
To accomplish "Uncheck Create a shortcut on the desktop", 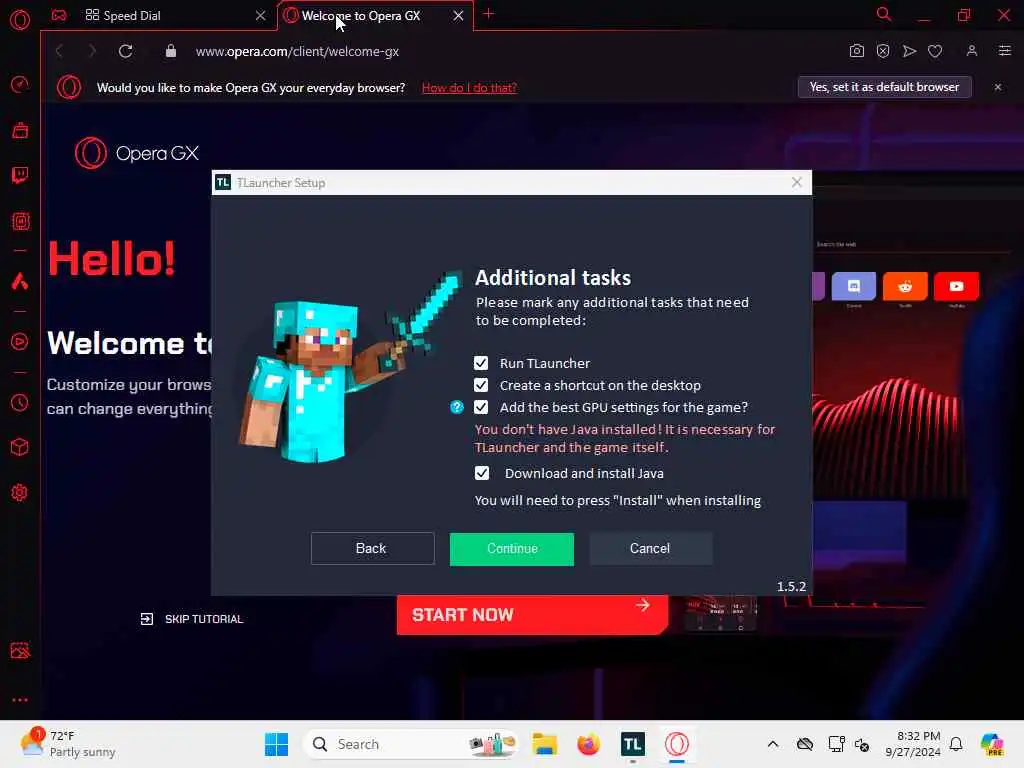I will click(481, 385).
